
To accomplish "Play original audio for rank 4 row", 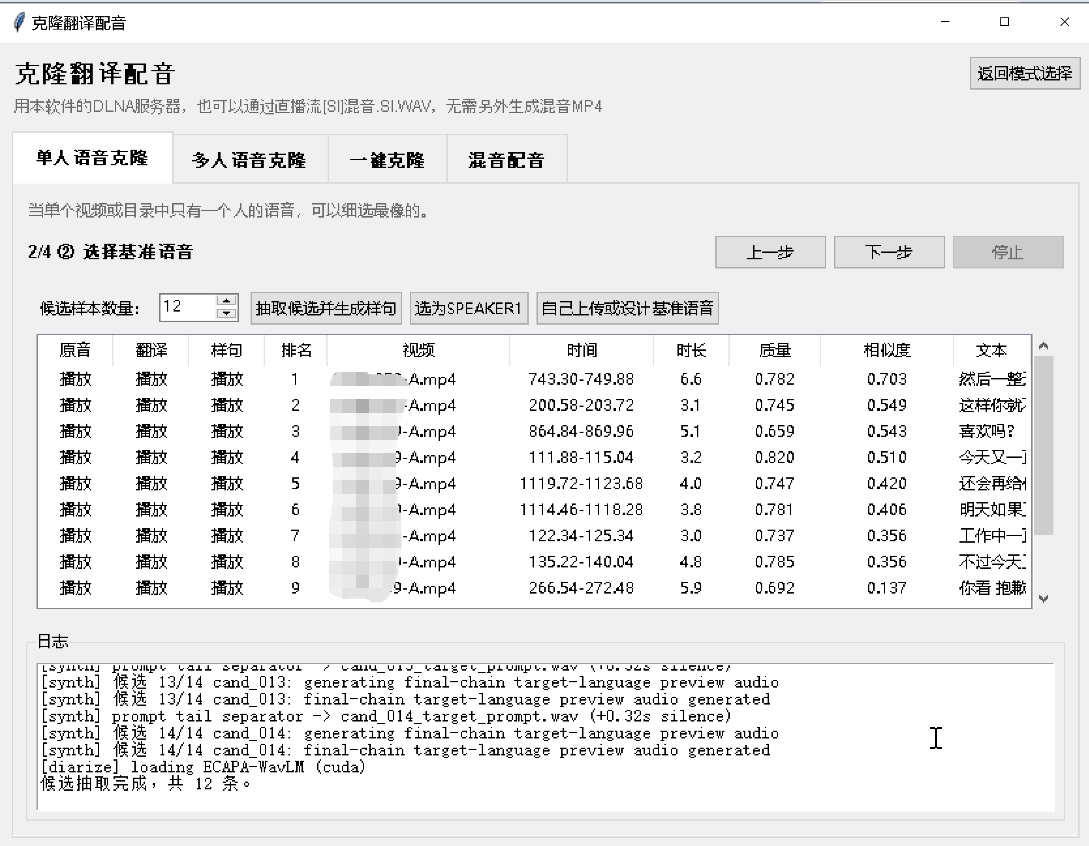I will pyautogui.click(x=75, y=457).
